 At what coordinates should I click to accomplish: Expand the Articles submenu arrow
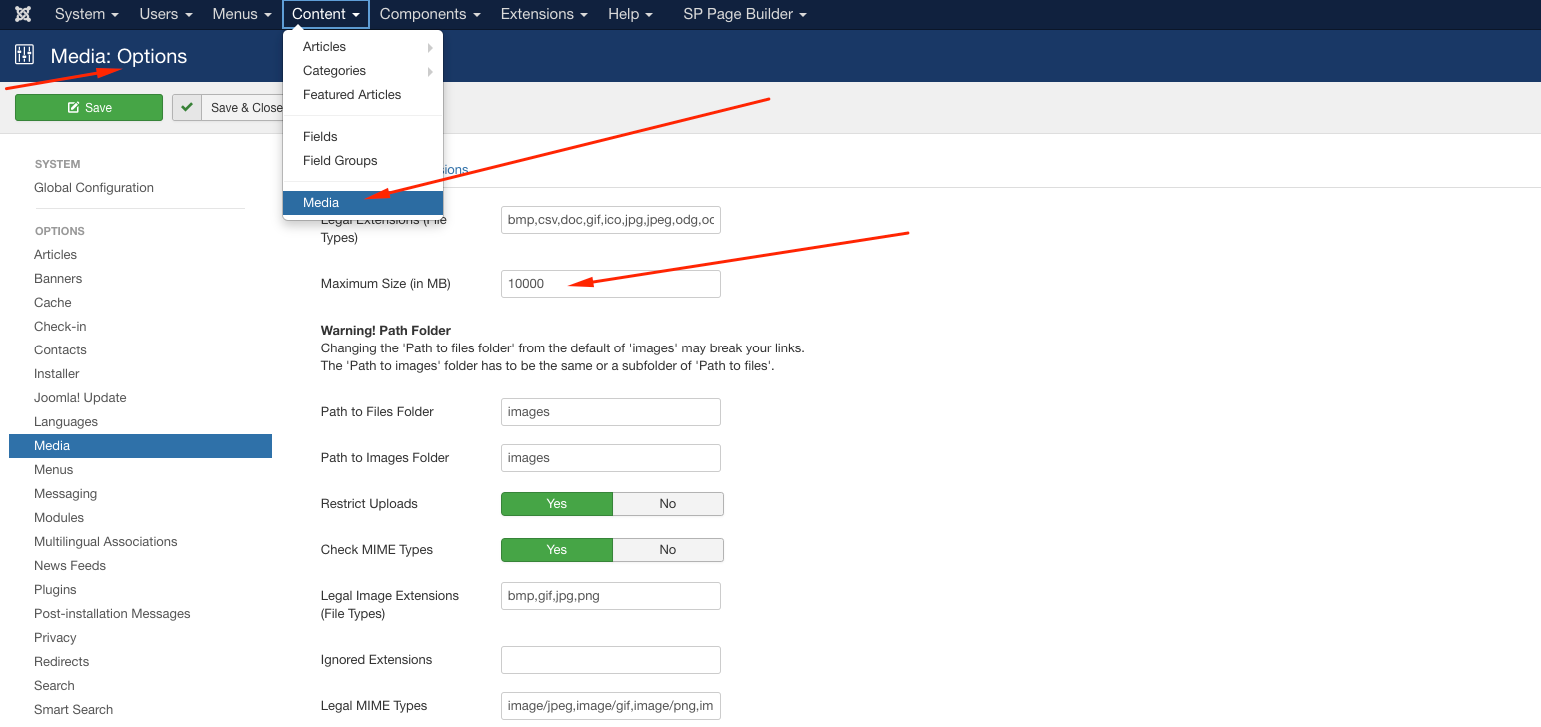click(430, 47)
